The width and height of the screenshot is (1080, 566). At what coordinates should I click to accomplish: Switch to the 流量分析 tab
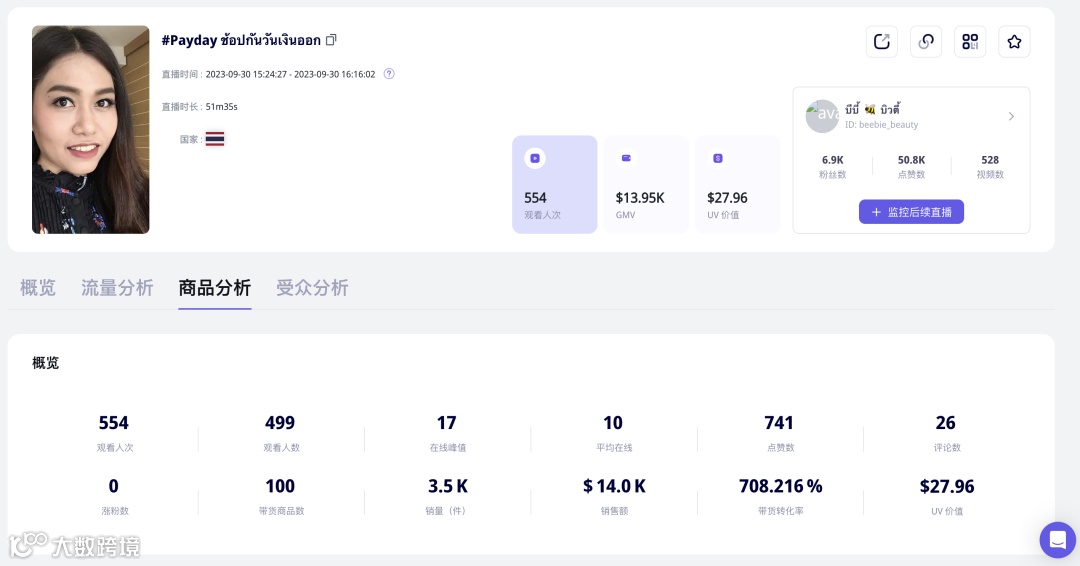click(117, 288)
